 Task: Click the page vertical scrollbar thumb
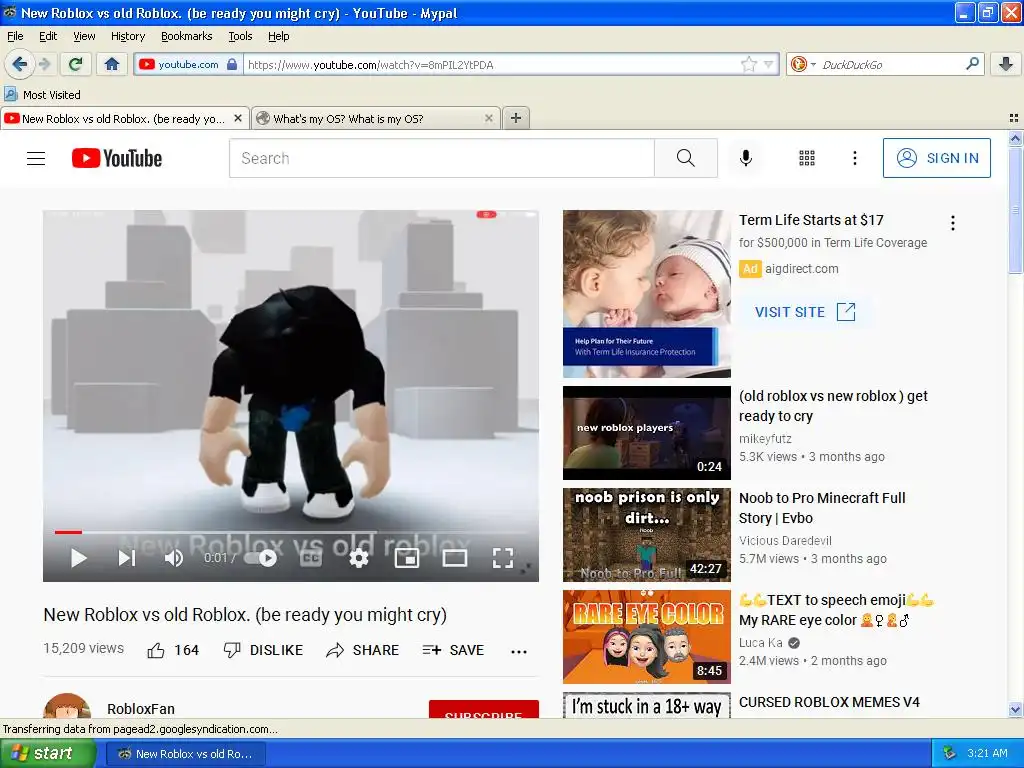(x=1014, y=209)
